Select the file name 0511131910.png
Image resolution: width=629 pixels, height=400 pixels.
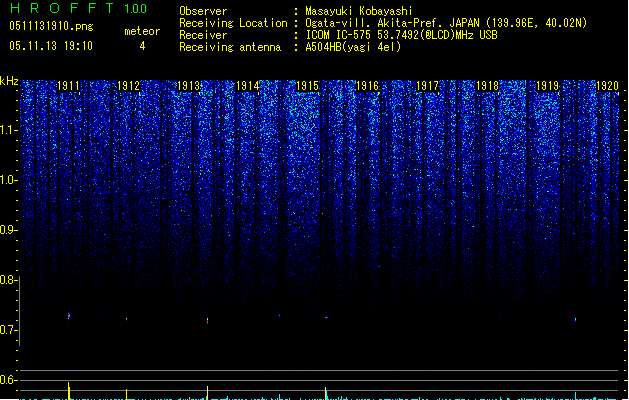click(51, 27)
